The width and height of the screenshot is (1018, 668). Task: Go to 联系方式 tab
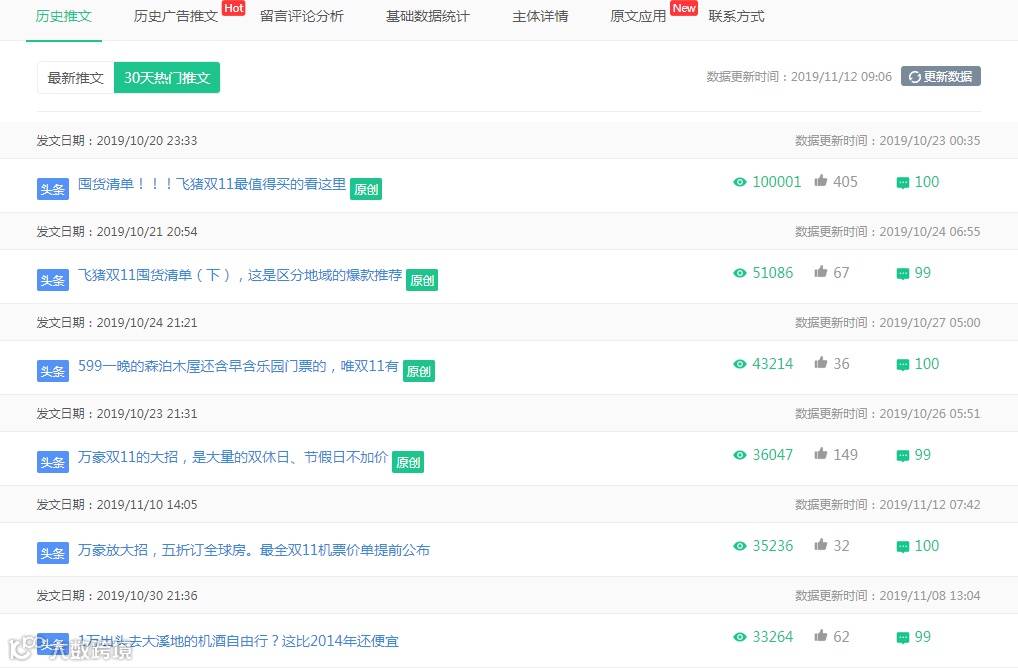736,16
